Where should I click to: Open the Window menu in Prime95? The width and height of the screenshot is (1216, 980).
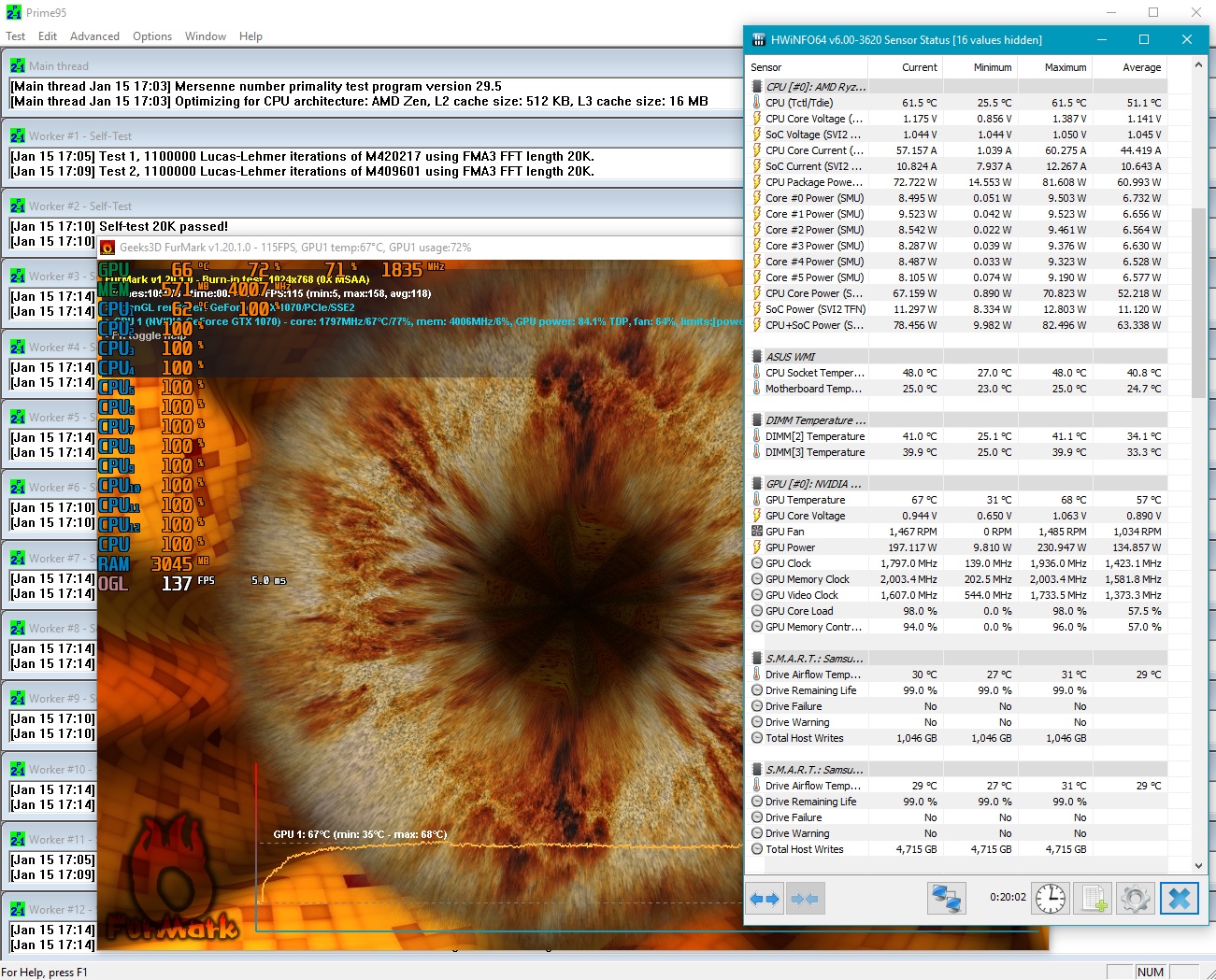click(x=206, y=36)
